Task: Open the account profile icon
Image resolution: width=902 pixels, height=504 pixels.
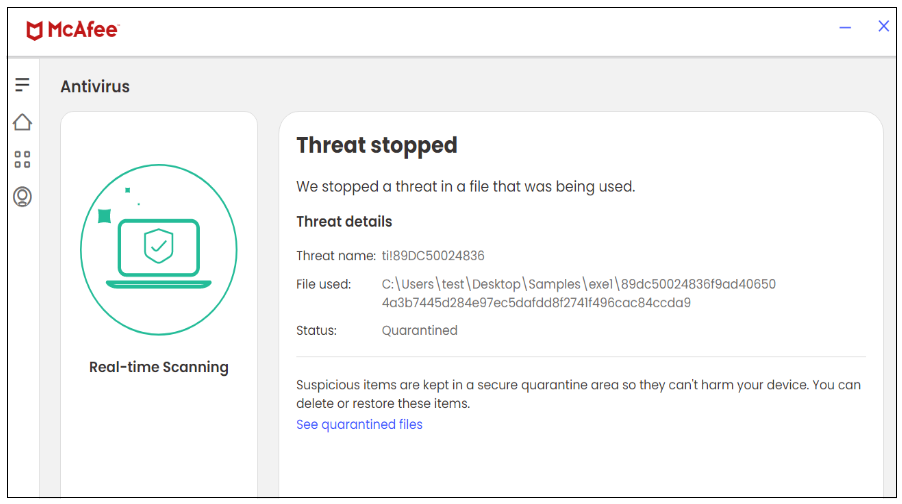Action: pyautogui.click(x=22, y=197)
